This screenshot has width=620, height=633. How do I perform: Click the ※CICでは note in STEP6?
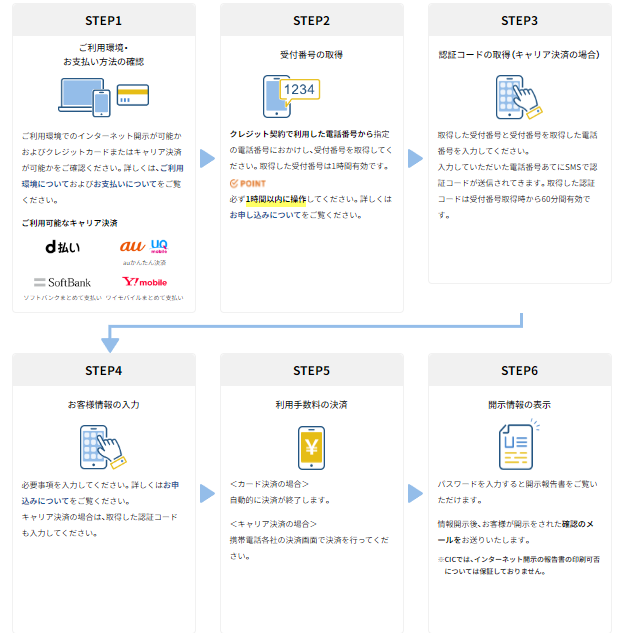coord(519,565)
